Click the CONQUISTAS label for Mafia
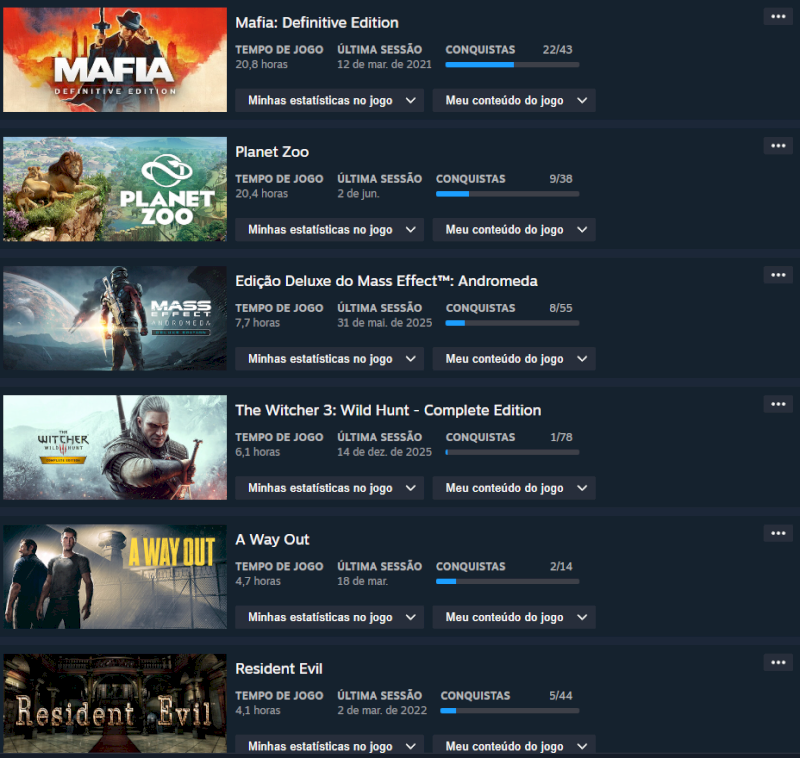 (x=480, y=49)
